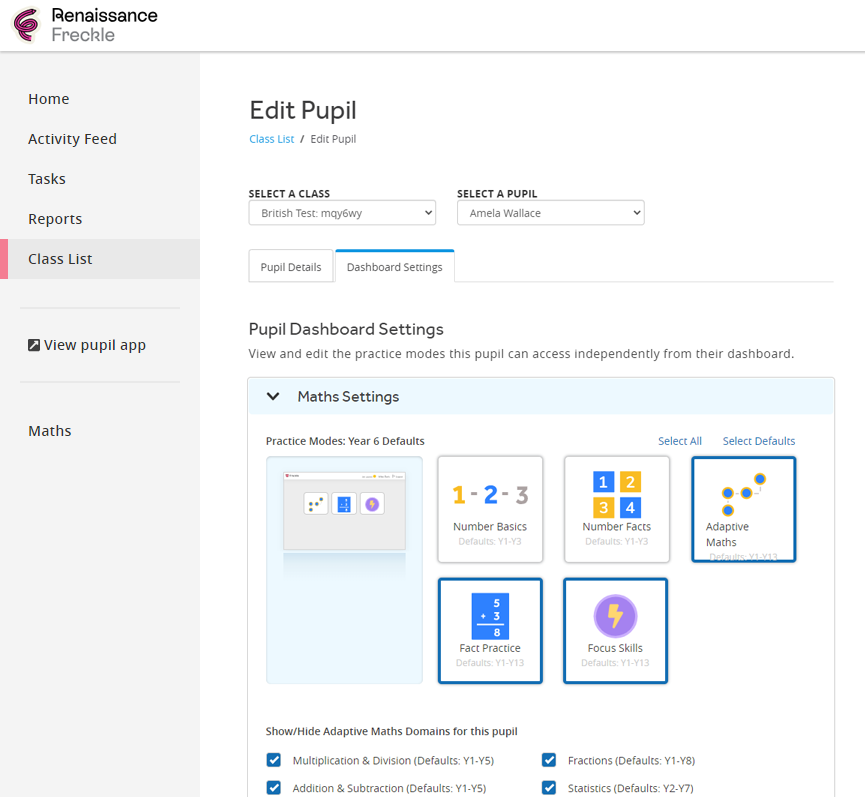Click the Edit Pupil breadcrumb text
Image resolution: width=865 pixels, height=797 pixels.
[x=333, y=139]
